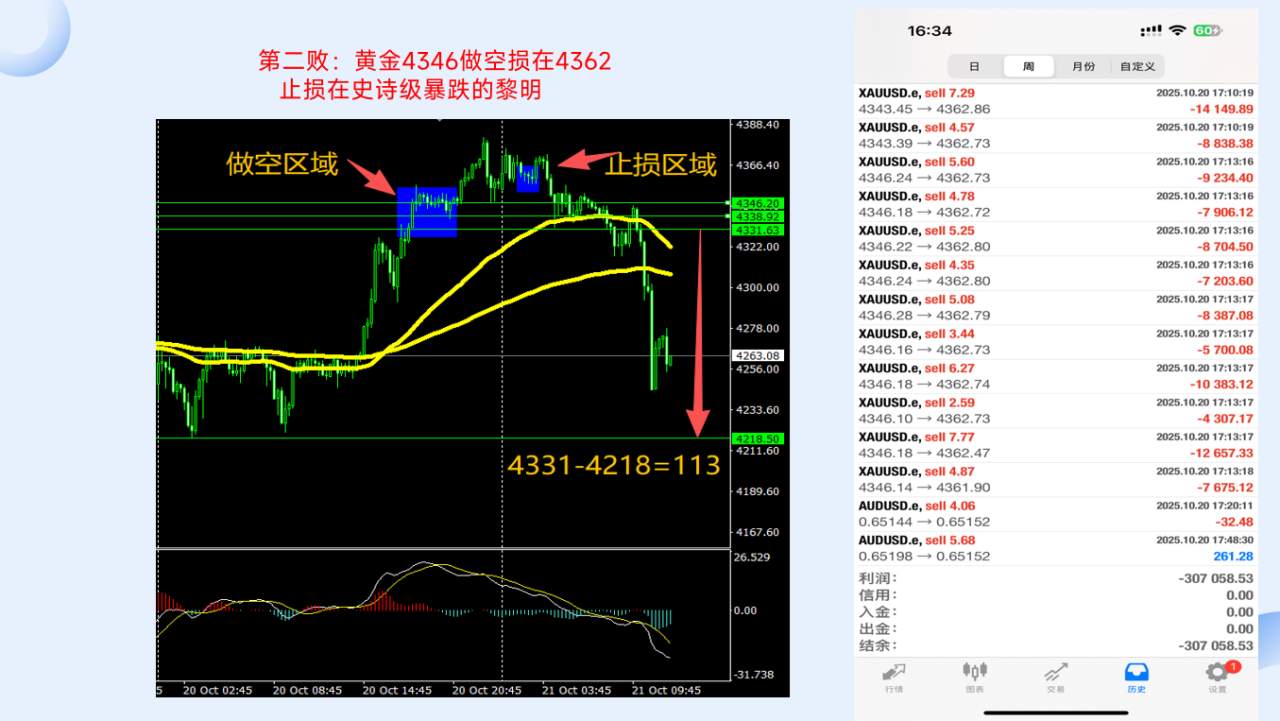Click the 4256.00 price axis value
Screen dimensions: 1280x721
point(757,369)
